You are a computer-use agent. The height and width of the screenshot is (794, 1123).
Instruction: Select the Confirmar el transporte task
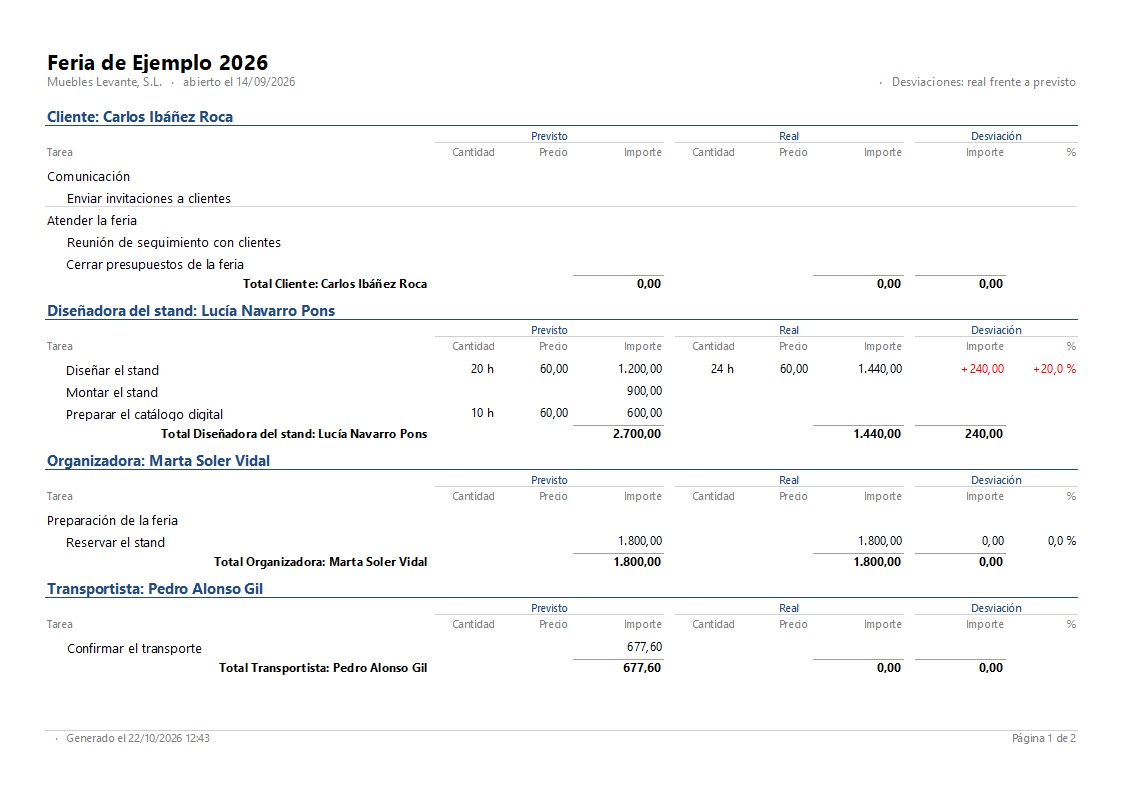tap(135, 649)
